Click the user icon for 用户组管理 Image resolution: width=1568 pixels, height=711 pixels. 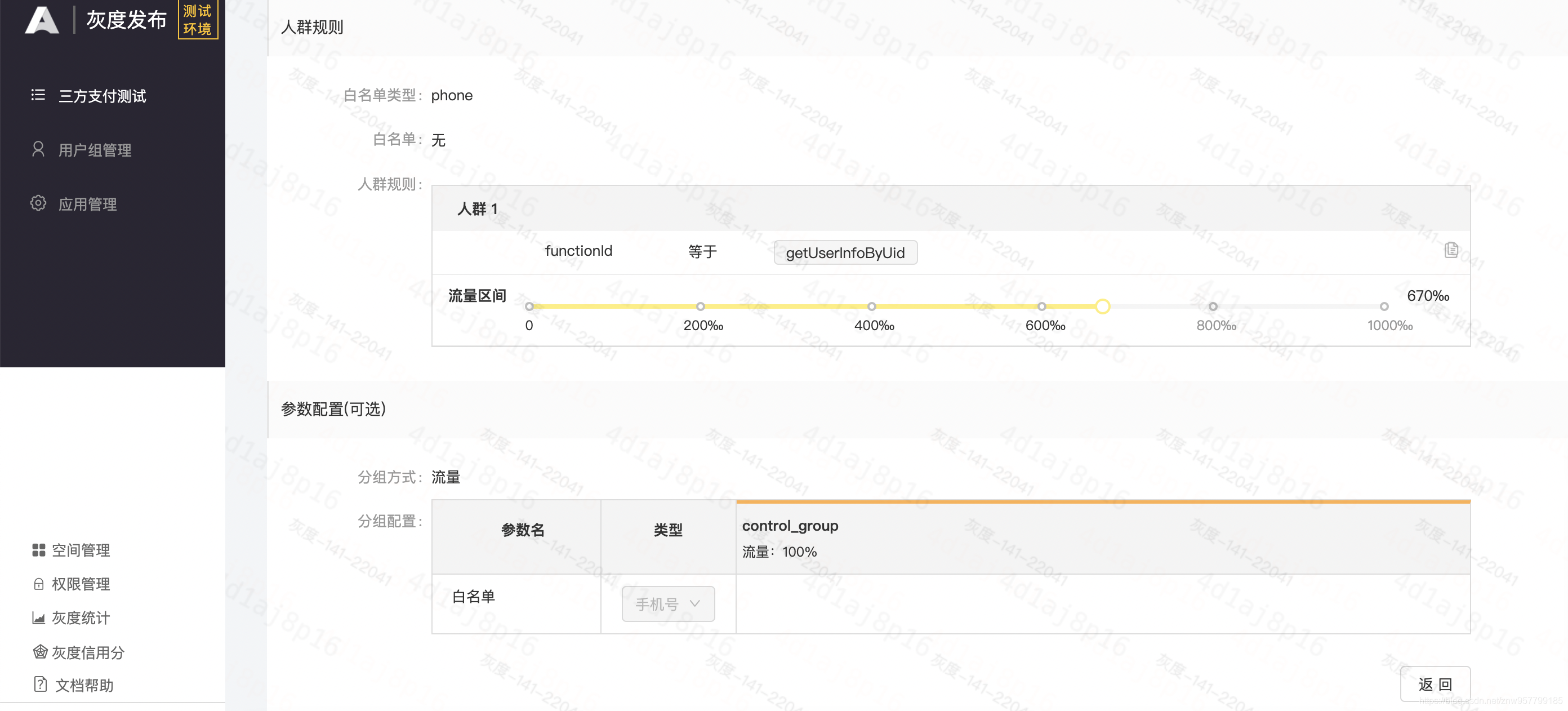(38, 149)
